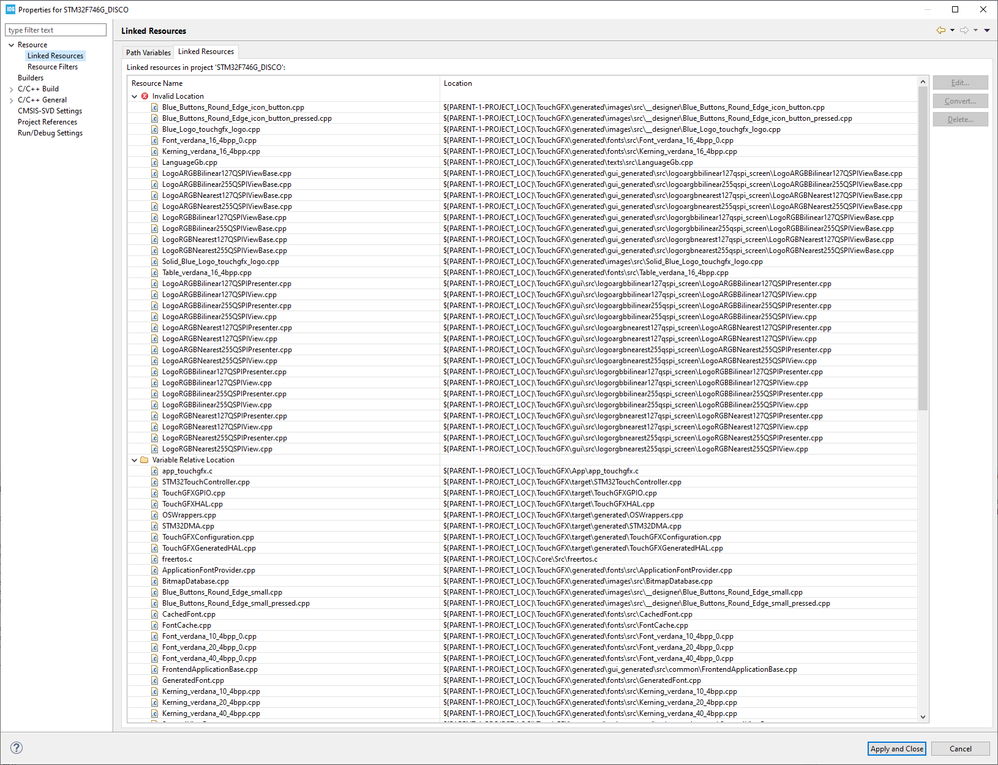
Task: Click the red Invalid Location error icon
Action: click(144, 96)
